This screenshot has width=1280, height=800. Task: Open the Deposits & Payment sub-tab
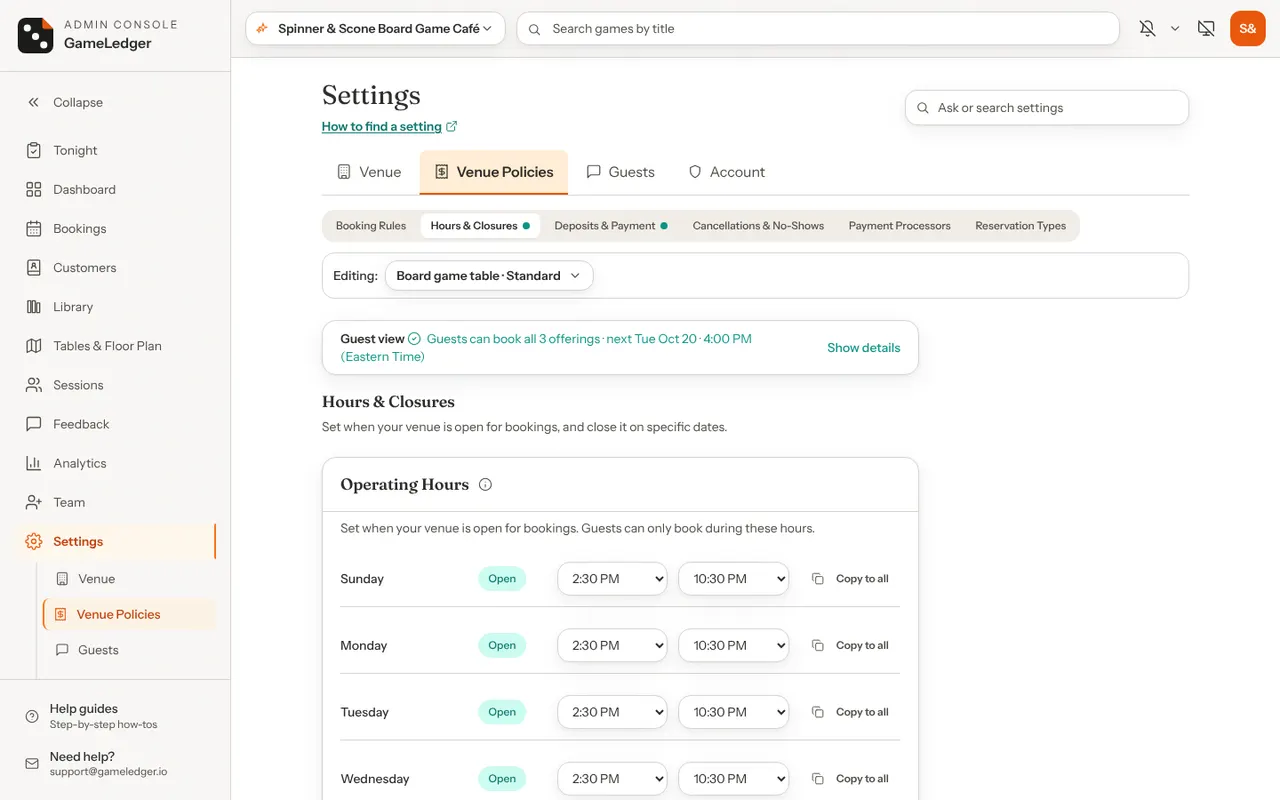click(x=611, y=226)
